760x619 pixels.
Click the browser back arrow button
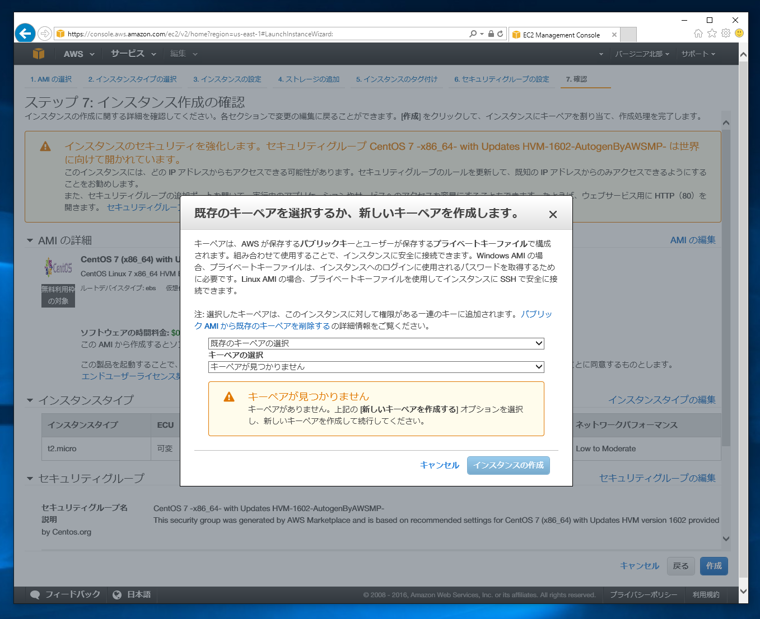[x=25, y=33]
